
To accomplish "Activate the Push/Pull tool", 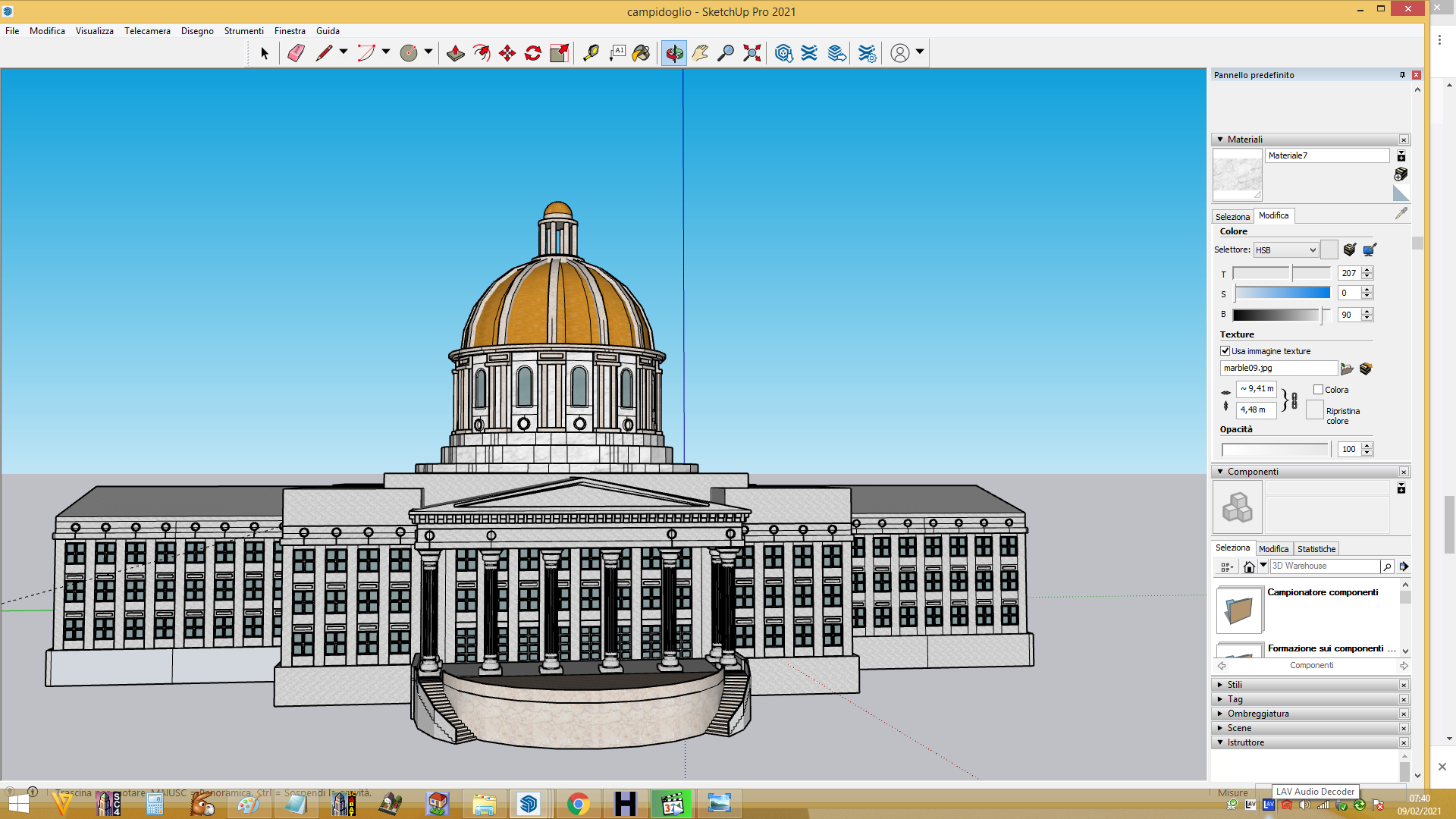I will (456, 53).
